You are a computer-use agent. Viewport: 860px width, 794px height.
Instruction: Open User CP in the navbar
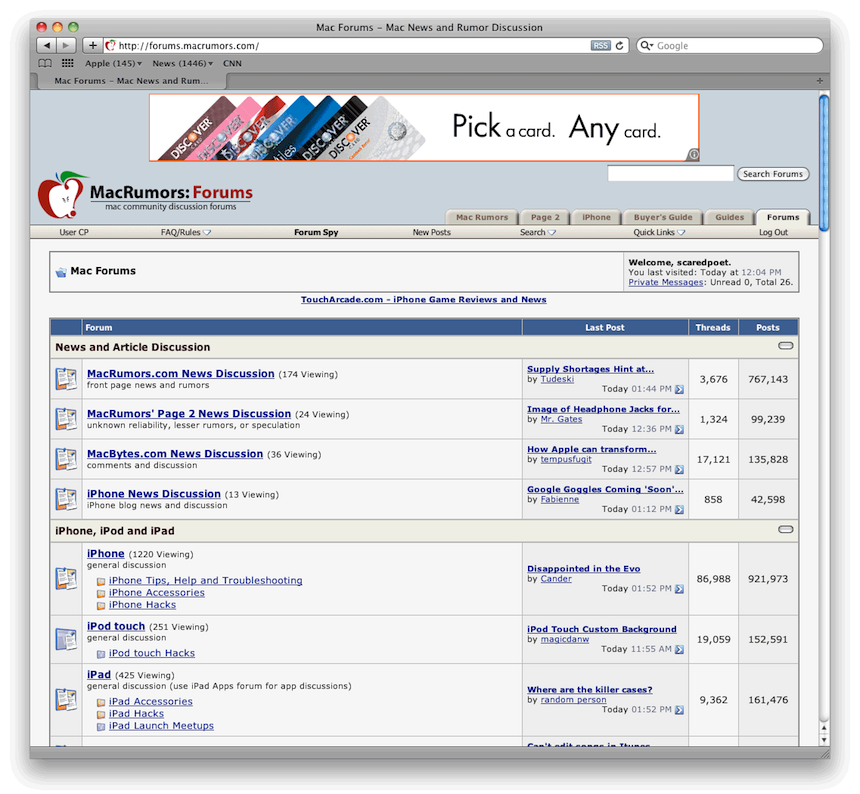click(x=73, y=232)
